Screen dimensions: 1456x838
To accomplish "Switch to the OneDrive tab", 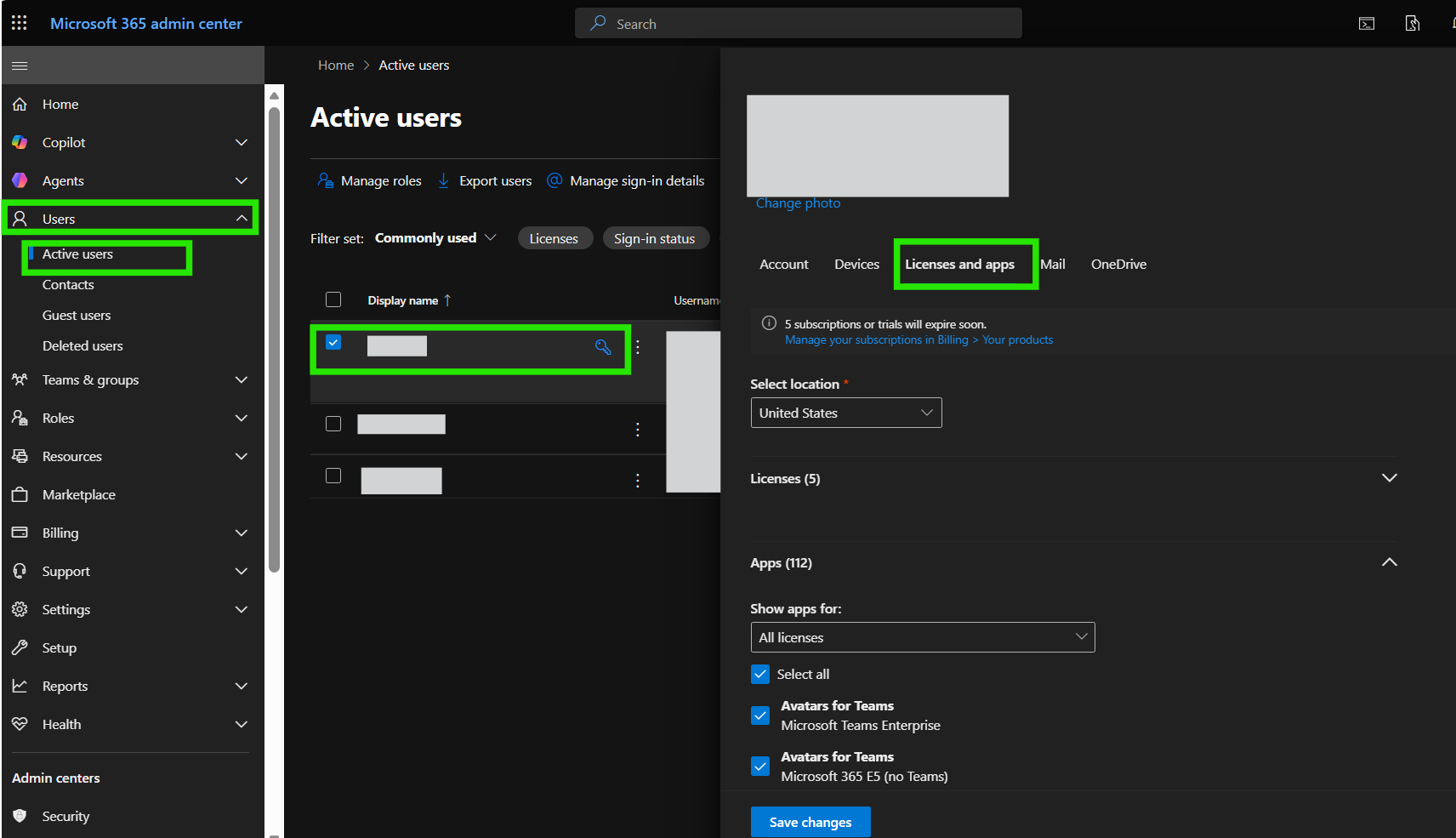I will click(x=1118, y=265).
